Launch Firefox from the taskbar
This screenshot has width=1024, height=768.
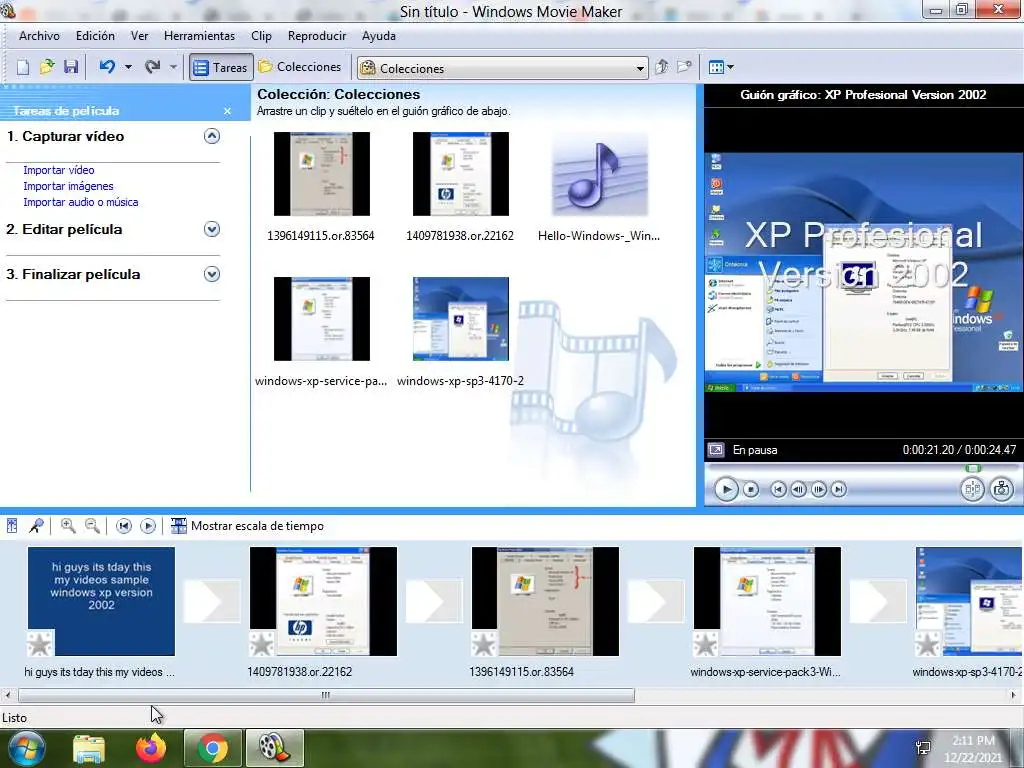[x=151, y=748]
